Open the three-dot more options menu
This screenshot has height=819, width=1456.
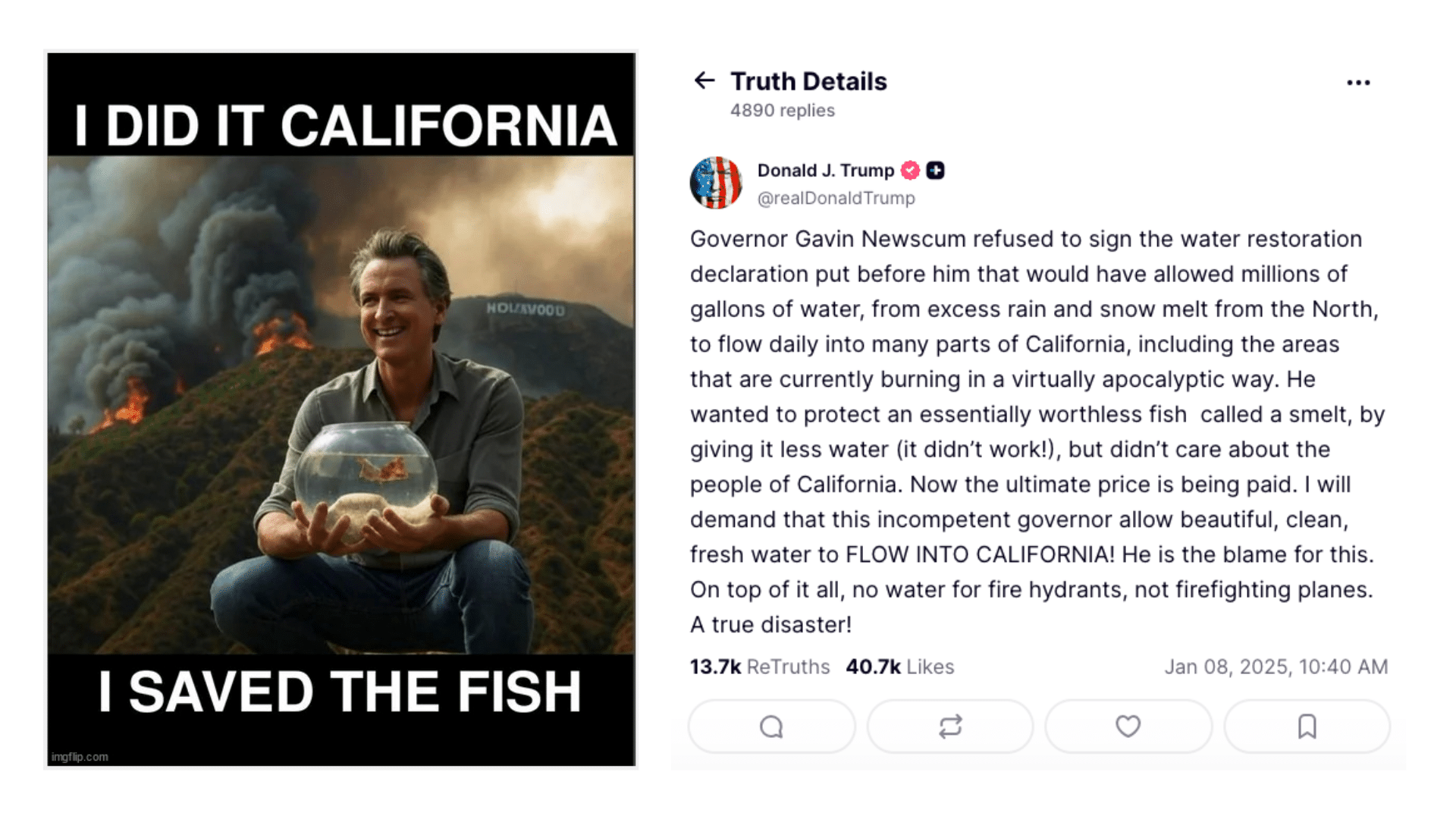(1358, 83)
